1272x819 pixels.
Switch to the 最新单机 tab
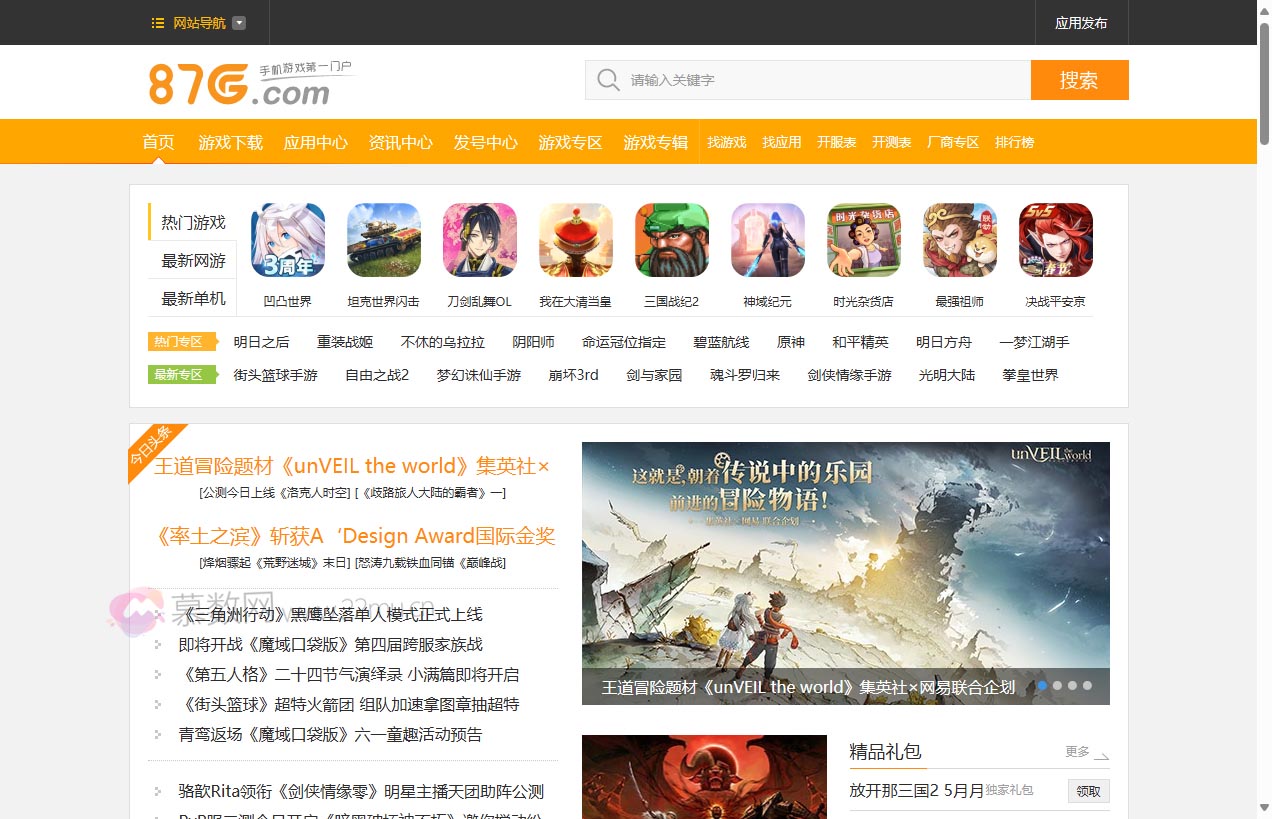(x=191, y=297)
